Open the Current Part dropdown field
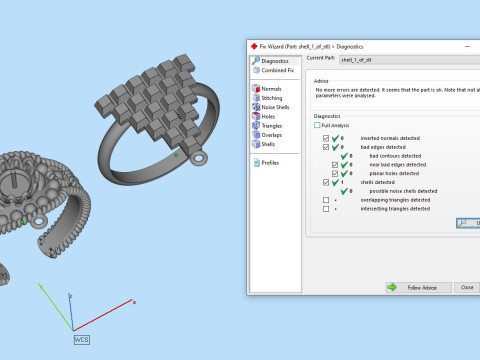 409,60
